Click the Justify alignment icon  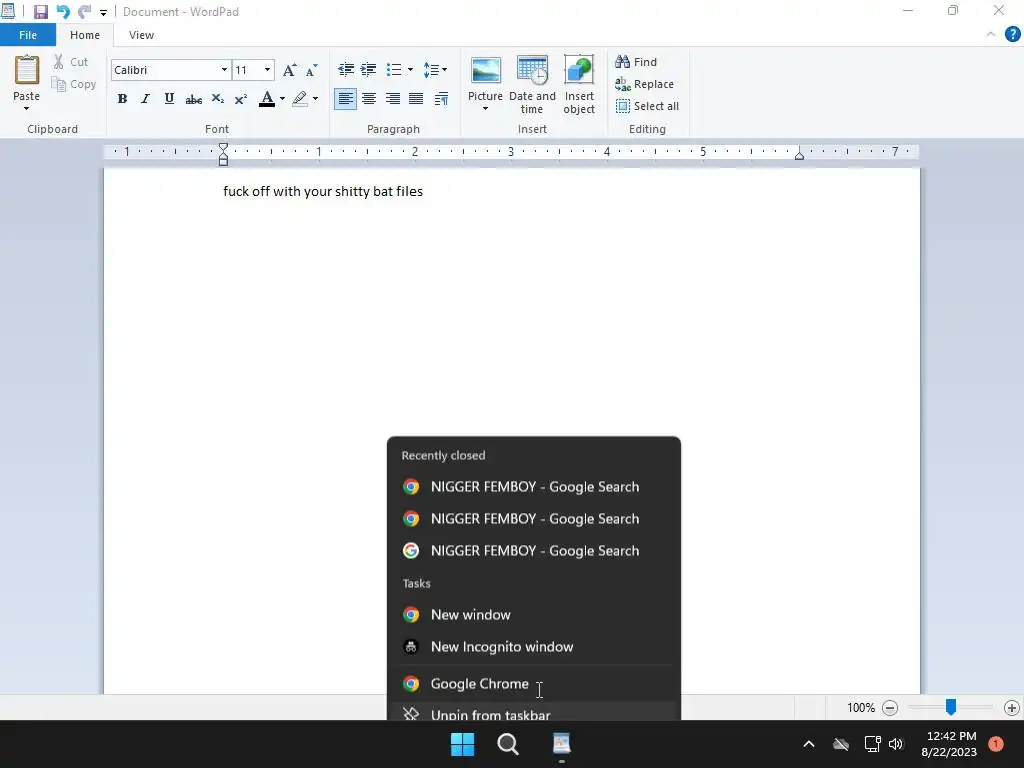pyautogui.click(x=416, y=99)
